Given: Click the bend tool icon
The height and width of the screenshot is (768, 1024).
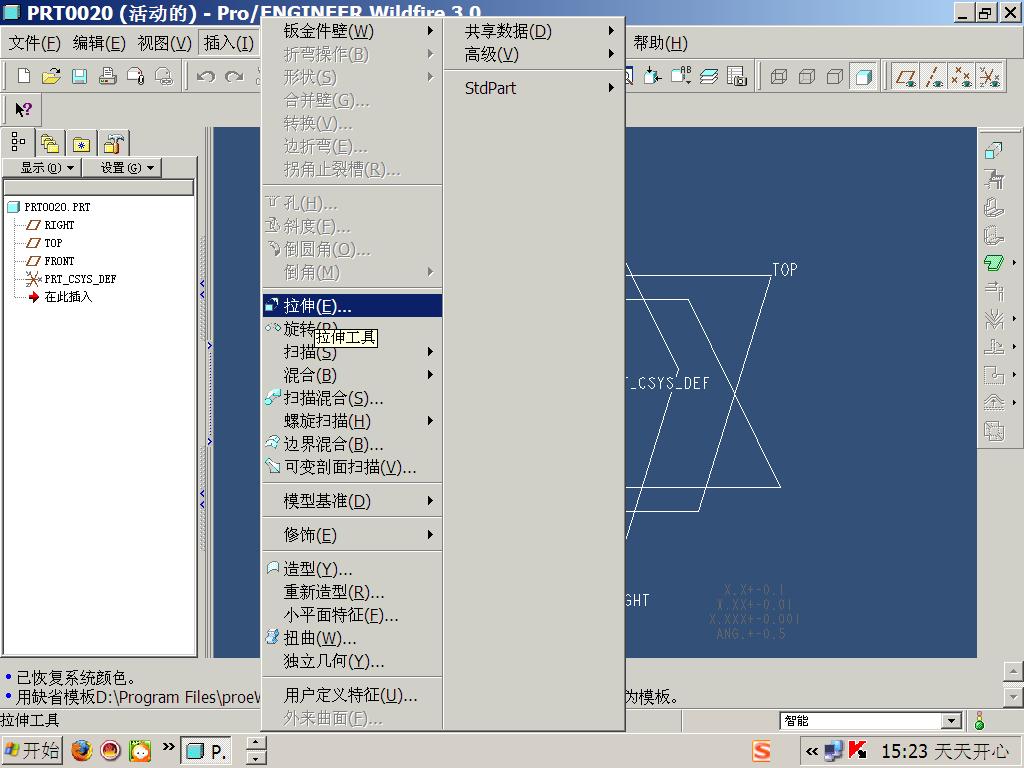Looking at the screenshot, I should [993, 319].
